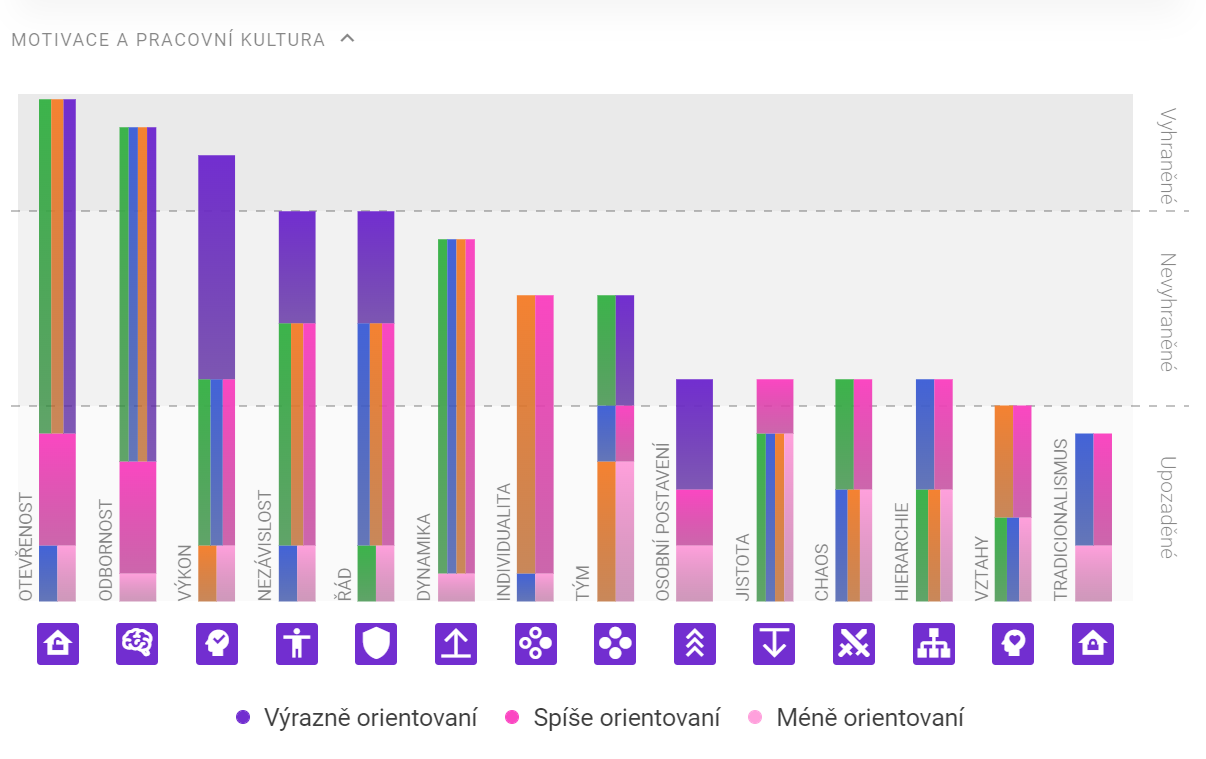Select the Vztahy head-with-heart icon
Image resolution: width=1206 pixels, height=759 pixels.
click(1013, 644)
